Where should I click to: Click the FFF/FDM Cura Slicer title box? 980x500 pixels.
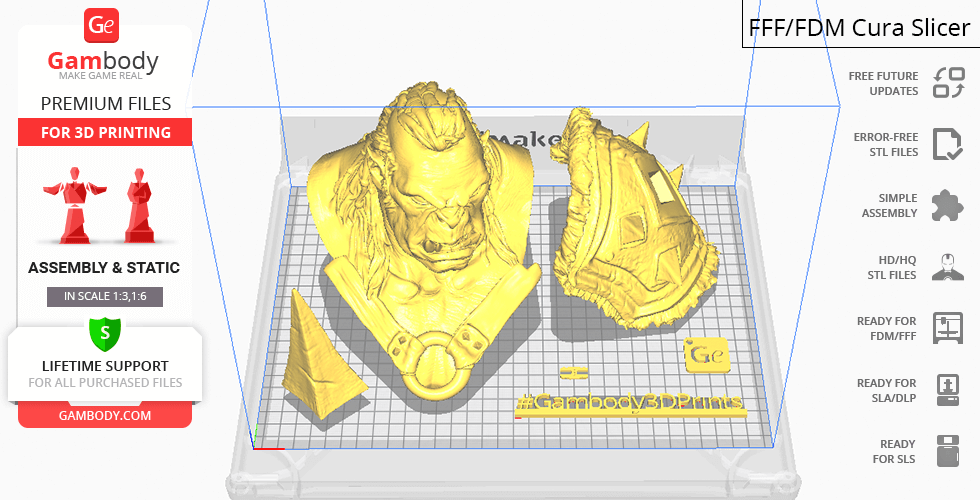tap(860, 27)
